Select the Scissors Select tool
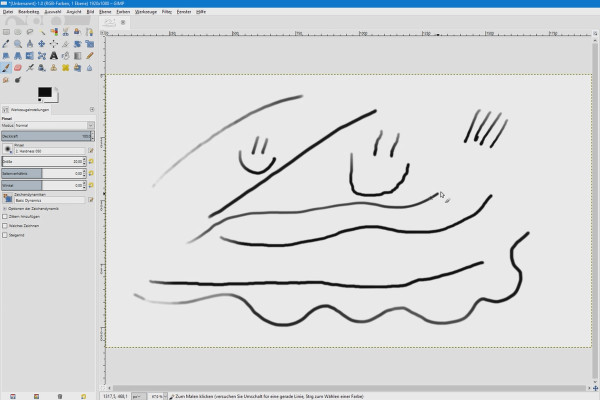Viewport: 600px width, 400px height. [65, 32]
